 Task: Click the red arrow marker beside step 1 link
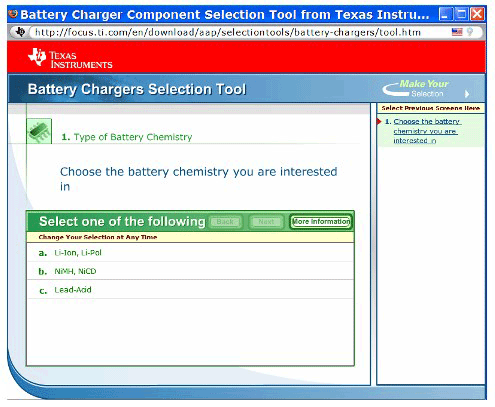point(379,121)
